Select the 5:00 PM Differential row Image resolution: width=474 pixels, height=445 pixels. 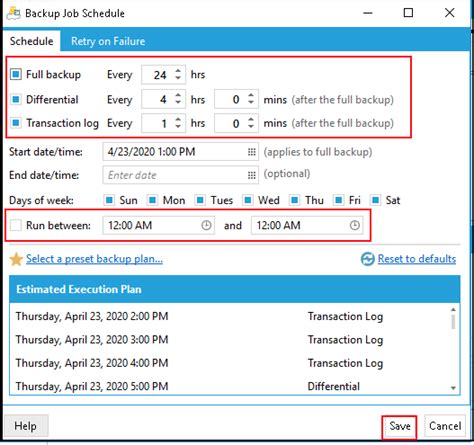point(230,386)
